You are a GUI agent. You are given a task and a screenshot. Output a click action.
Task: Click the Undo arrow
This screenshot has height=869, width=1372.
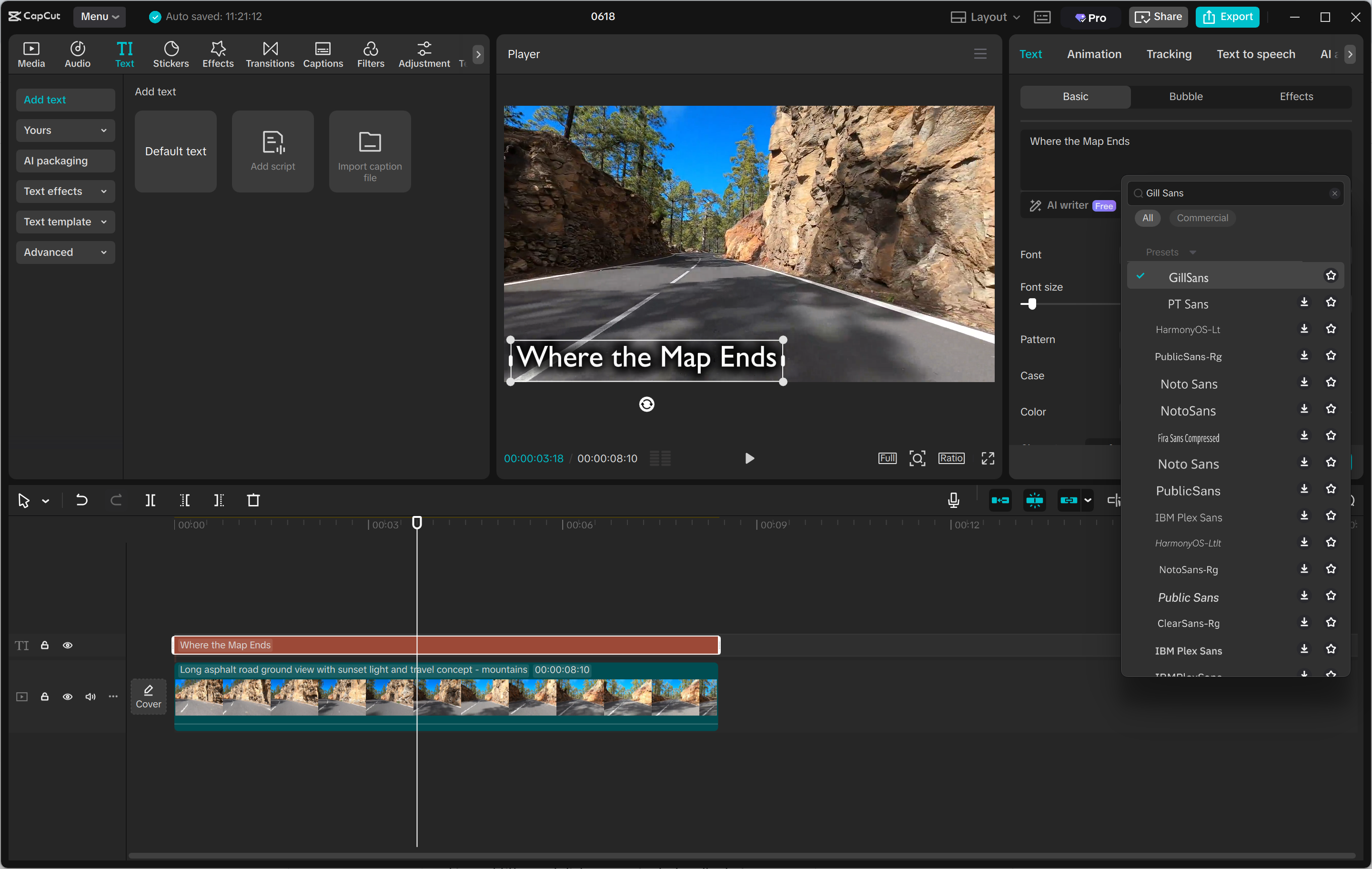point(81,500)
